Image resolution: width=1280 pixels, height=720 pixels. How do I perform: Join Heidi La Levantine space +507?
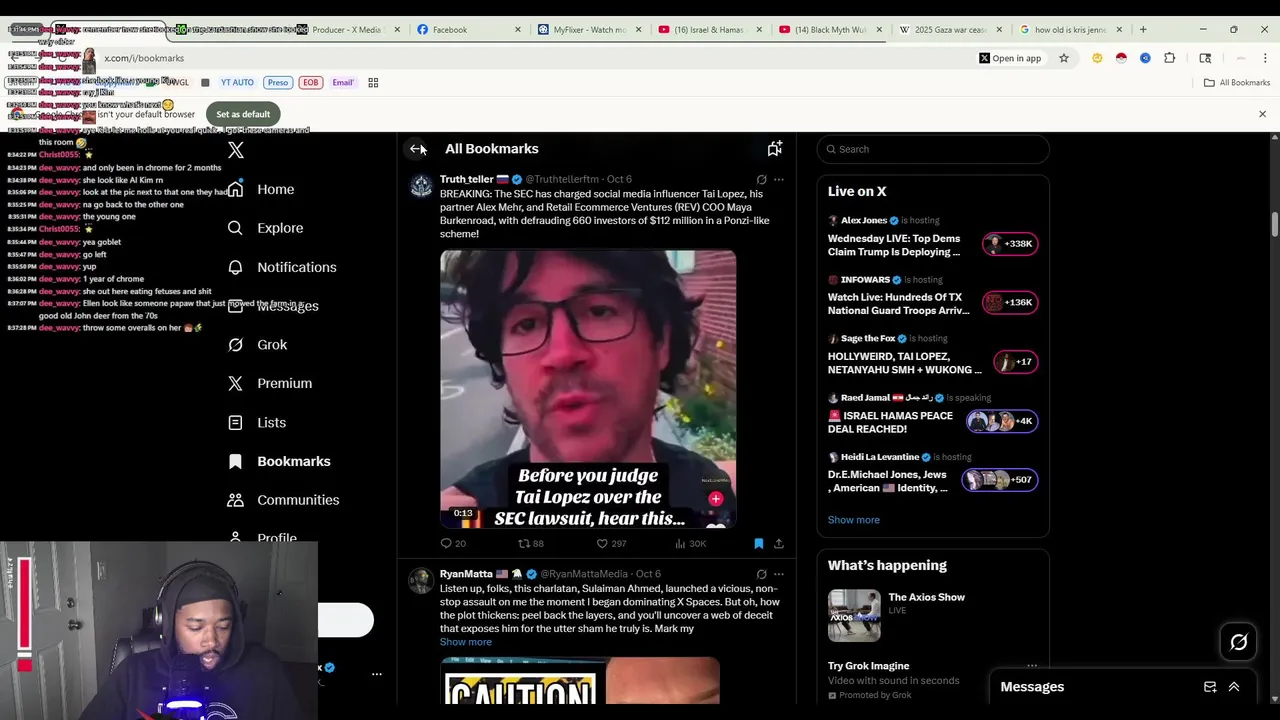[x=1000, y=480]
